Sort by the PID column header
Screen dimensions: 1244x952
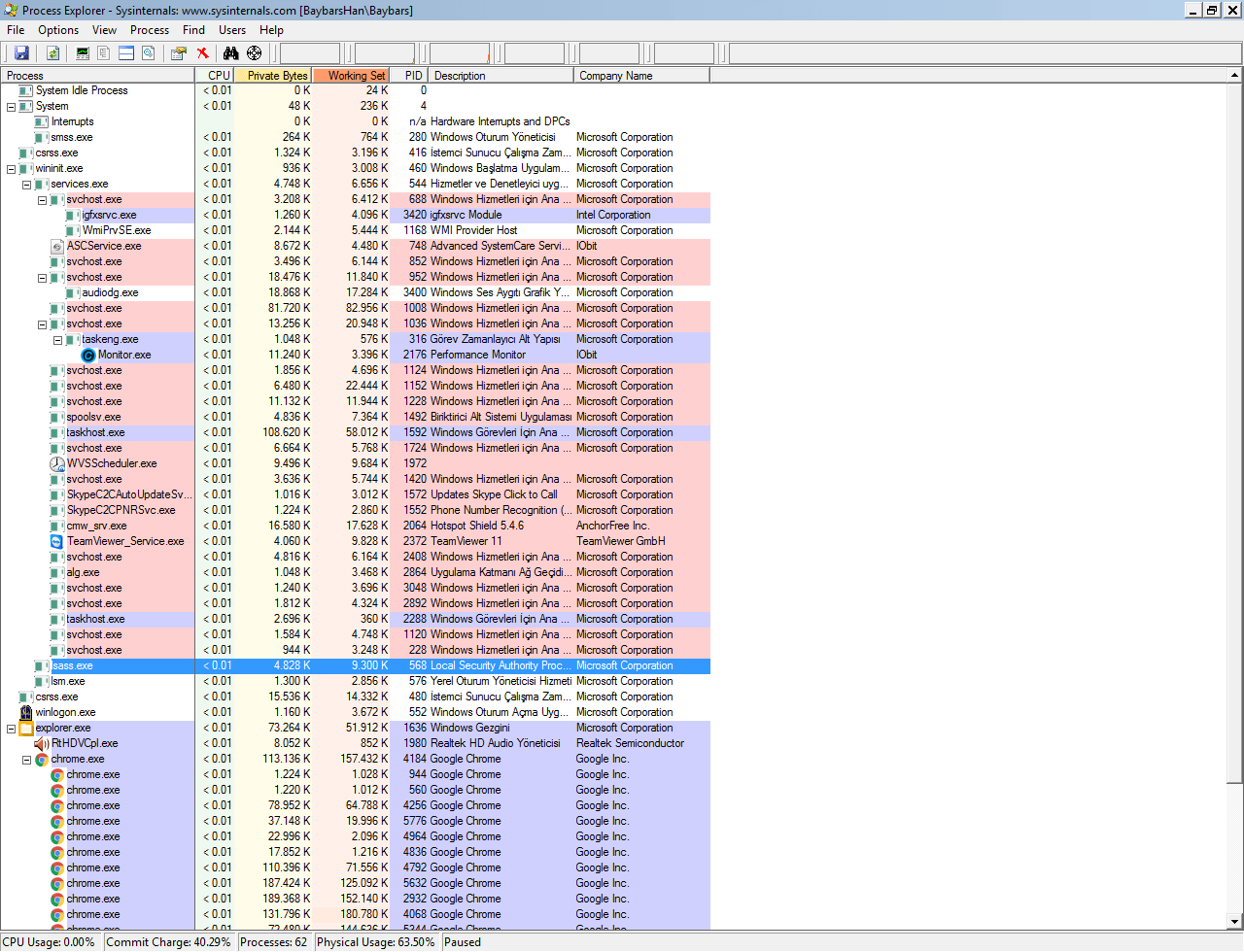(x=409, y=75)
